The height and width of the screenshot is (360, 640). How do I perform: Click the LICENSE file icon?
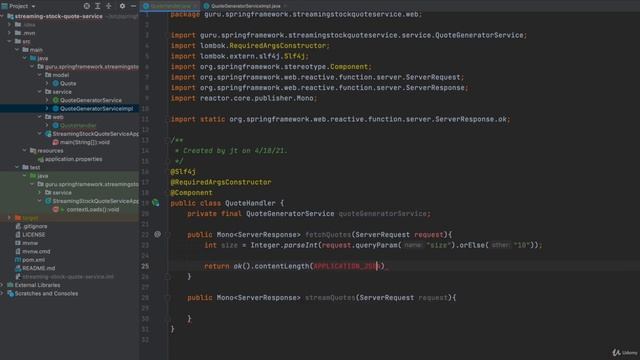click(18, 235)
